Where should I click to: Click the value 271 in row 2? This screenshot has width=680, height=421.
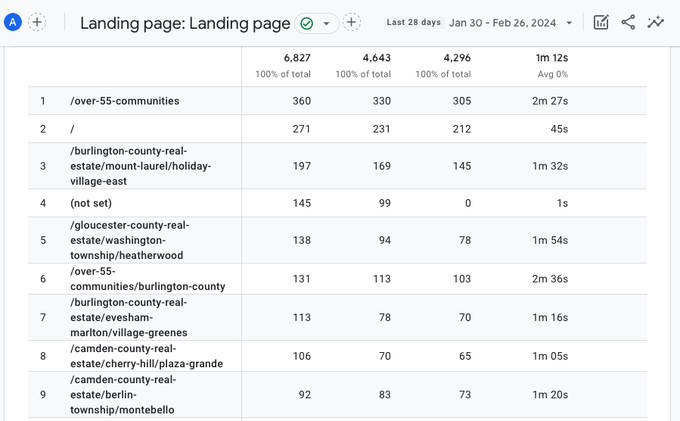301,129
